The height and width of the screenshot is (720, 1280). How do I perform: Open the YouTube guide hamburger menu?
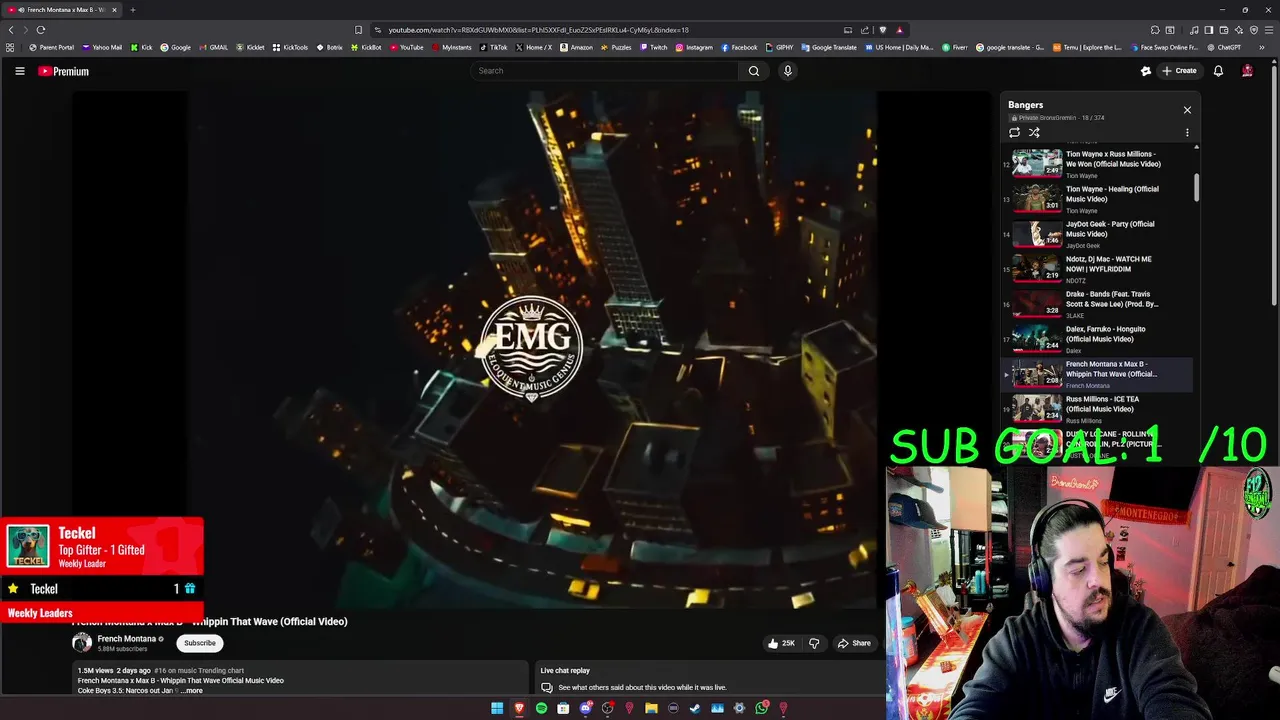19,71
